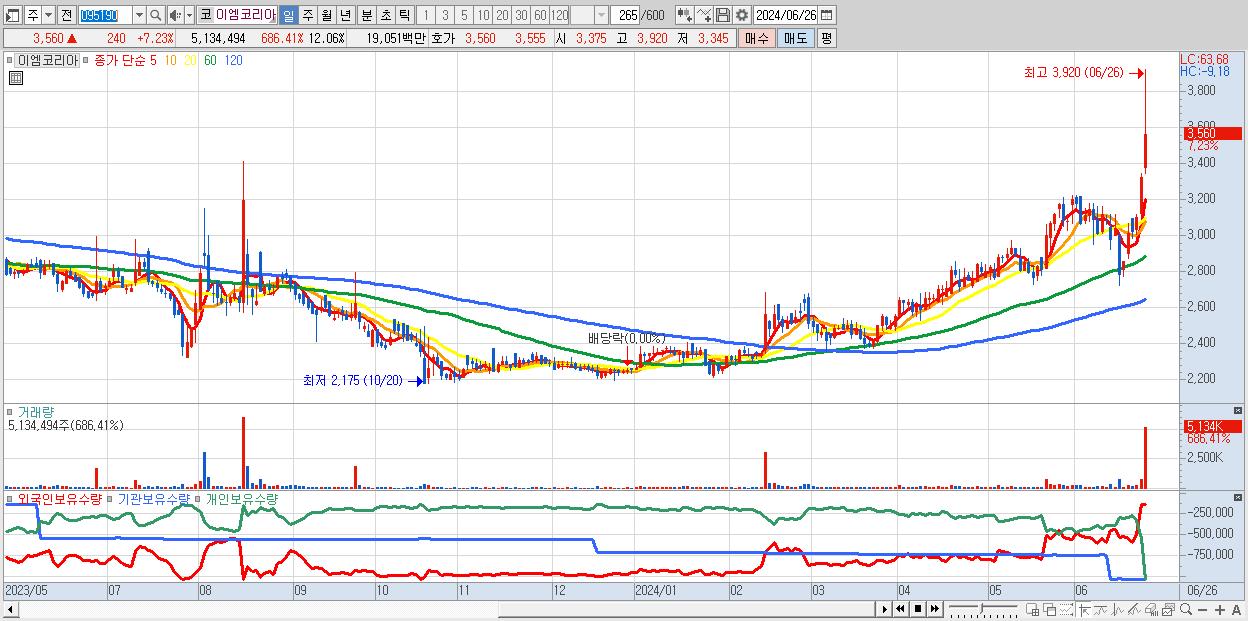
Task: Click the stock code input field 095190
Action: [105, 15]
